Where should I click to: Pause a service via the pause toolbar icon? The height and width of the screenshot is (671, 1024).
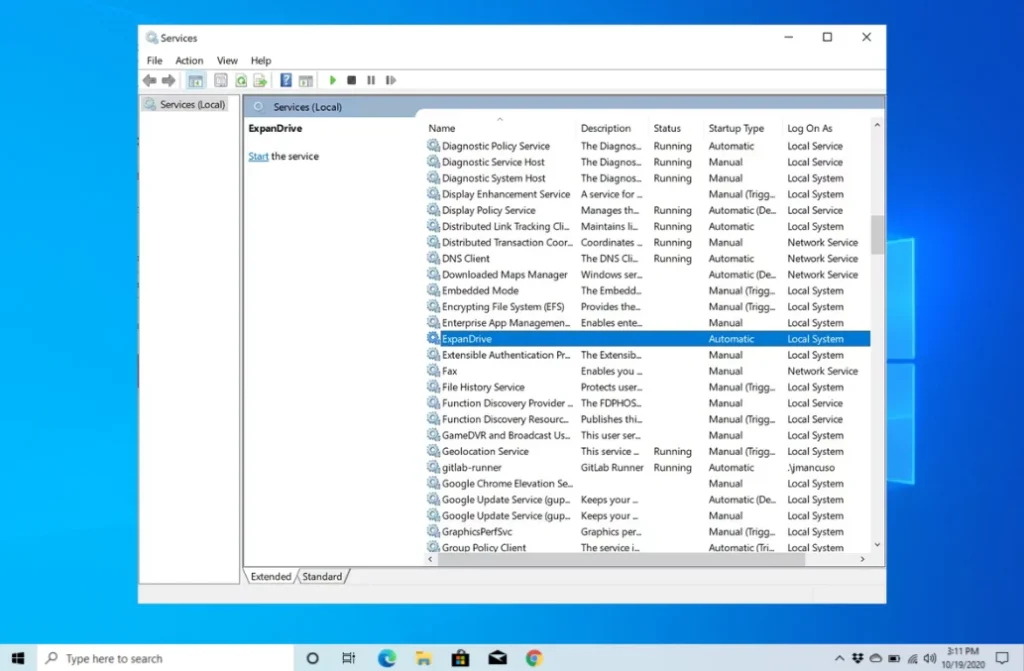[x=371, y=80]
